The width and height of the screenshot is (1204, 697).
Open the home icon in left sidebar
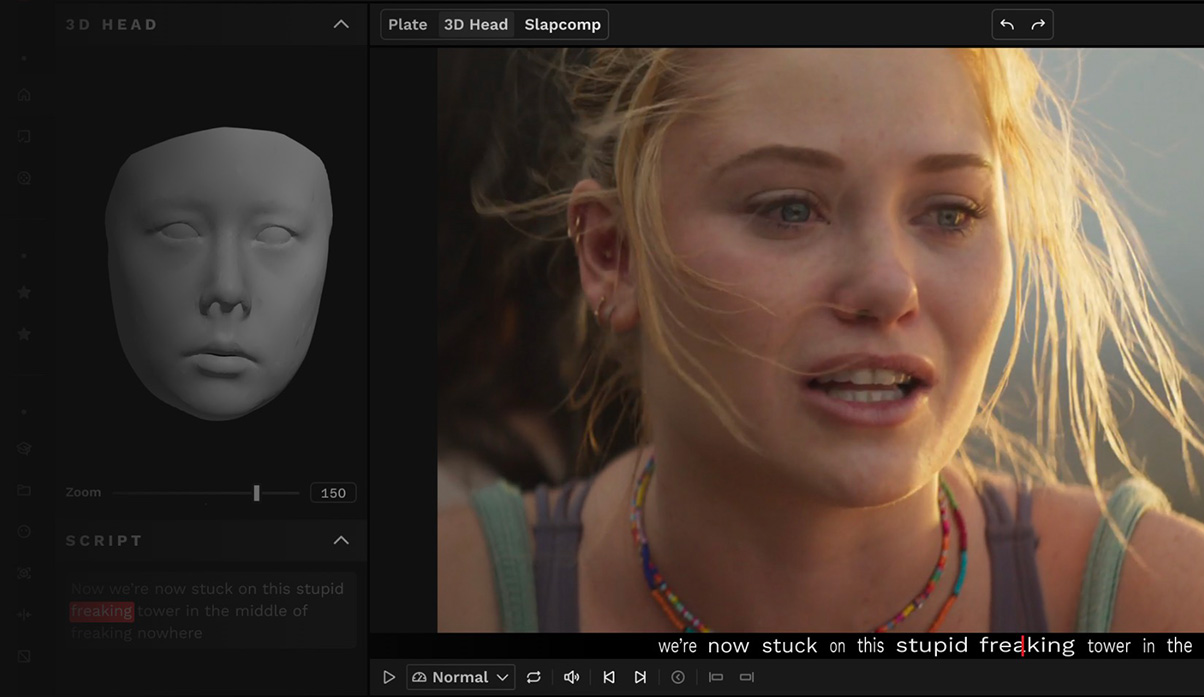[x=25, y=96]
